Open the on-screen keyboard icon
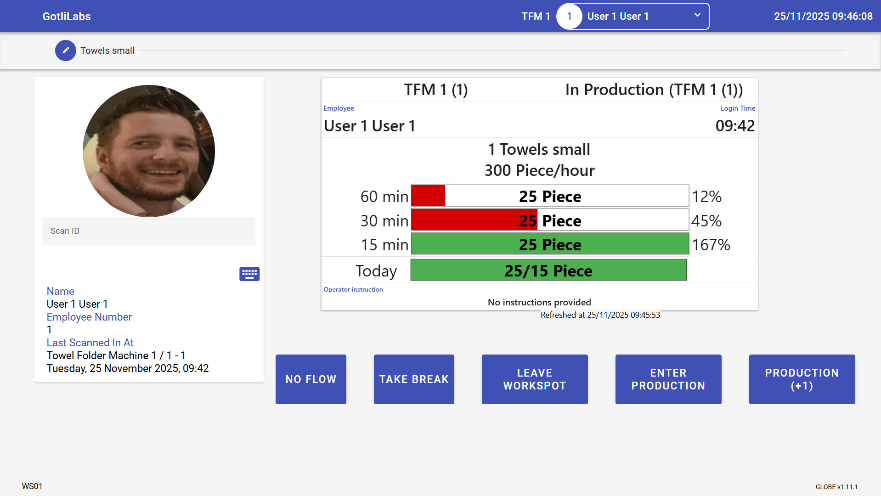This screenshot has width=881, height=496. pos(249,273)
